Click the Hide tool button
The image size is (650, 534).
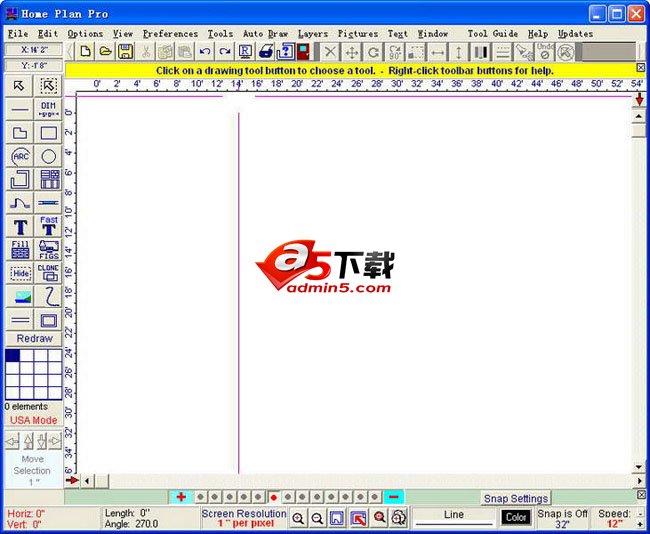coord(19,273)
